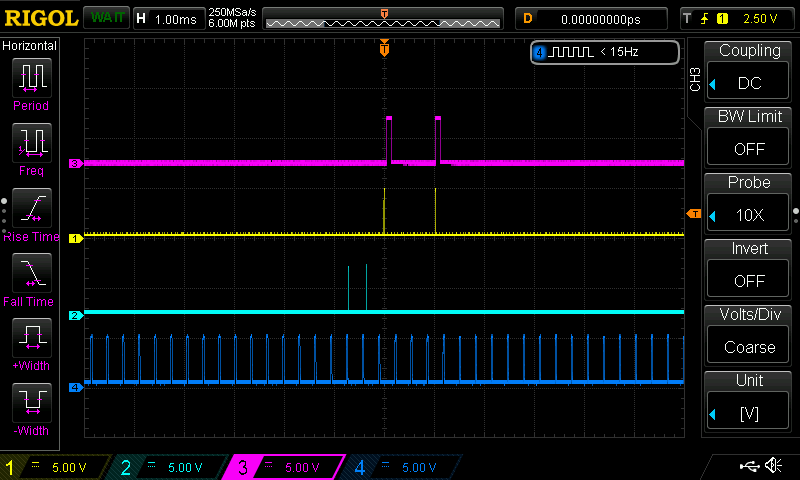Select the -Width measurement icon

pos(30,405)
